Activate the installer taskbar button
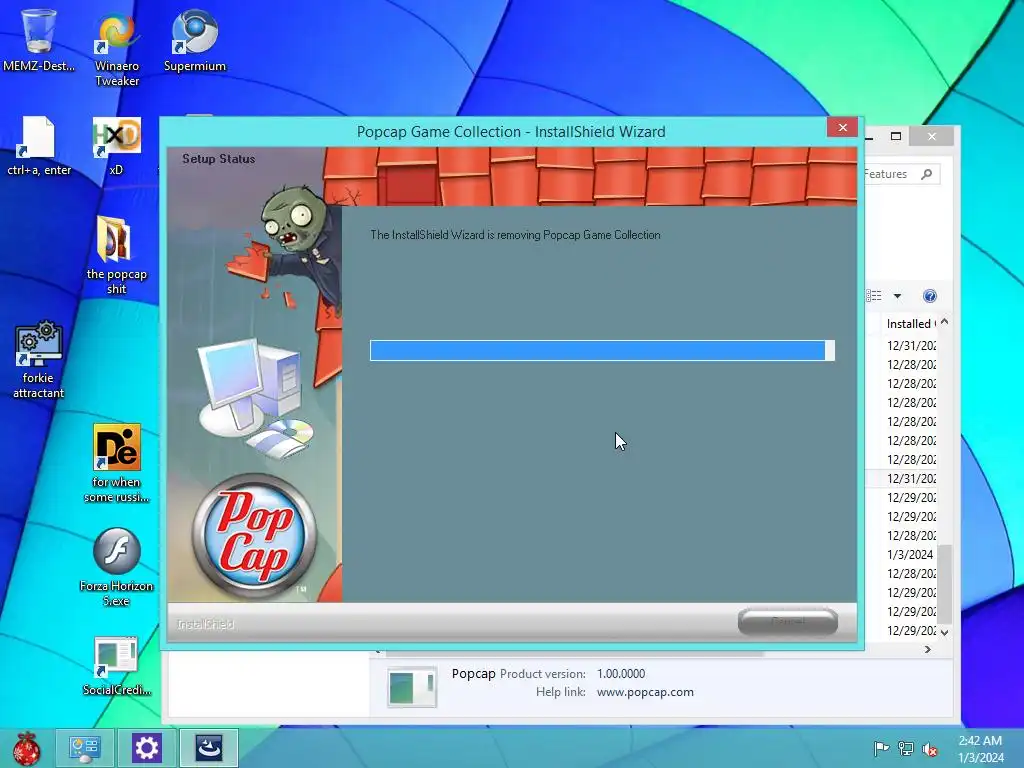 tap(208, 748)
